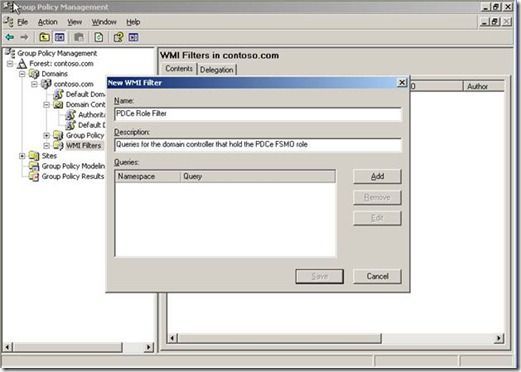Click the Author column header
Image resolution: width=521 pixels, height=372 pixels.
click(484, 86)
